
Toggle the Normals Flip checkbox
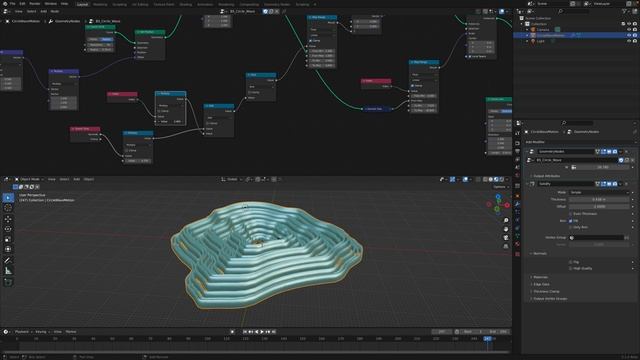[571, 262]
